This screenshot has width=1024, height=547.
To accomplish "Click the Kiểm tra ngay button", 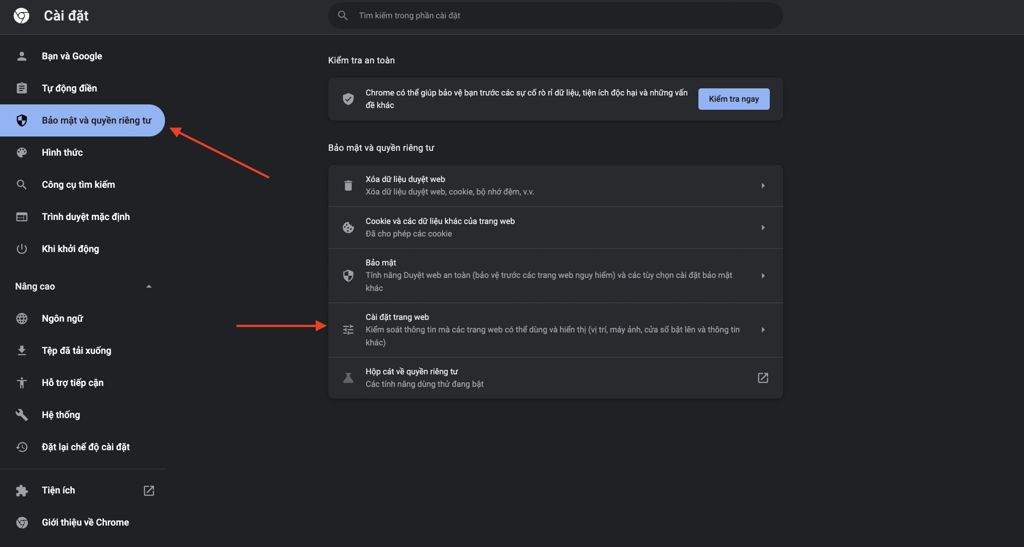I will [x=733, y=99].
